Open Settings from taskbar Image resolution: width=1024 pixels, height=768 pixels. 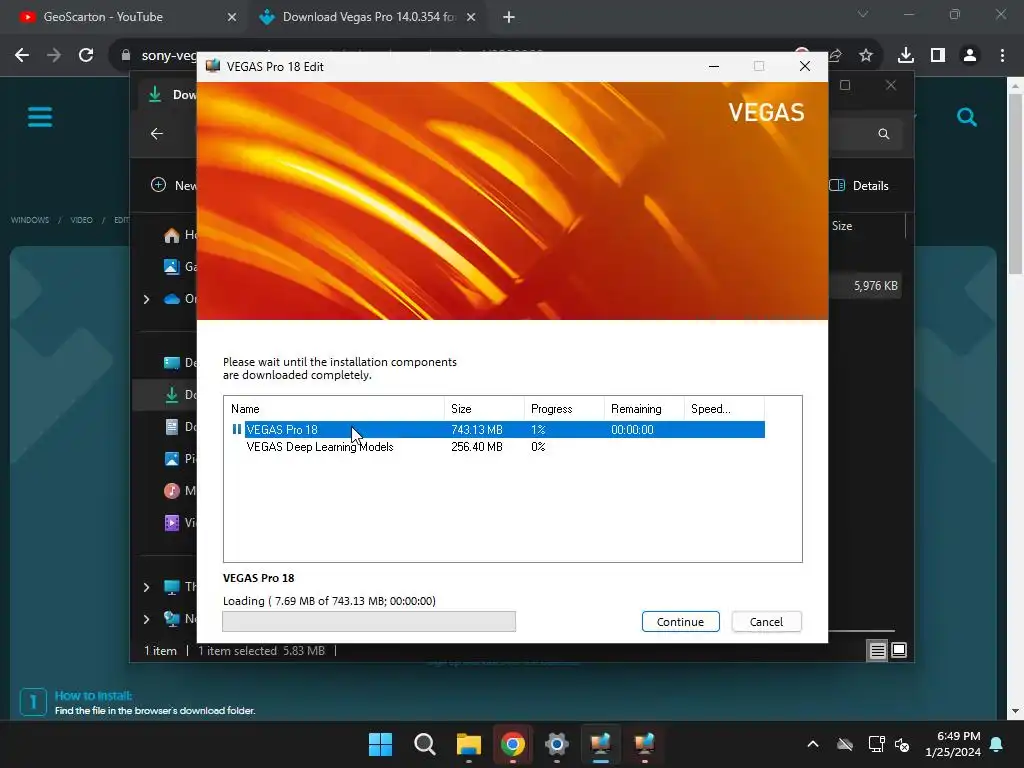point(556,744)
